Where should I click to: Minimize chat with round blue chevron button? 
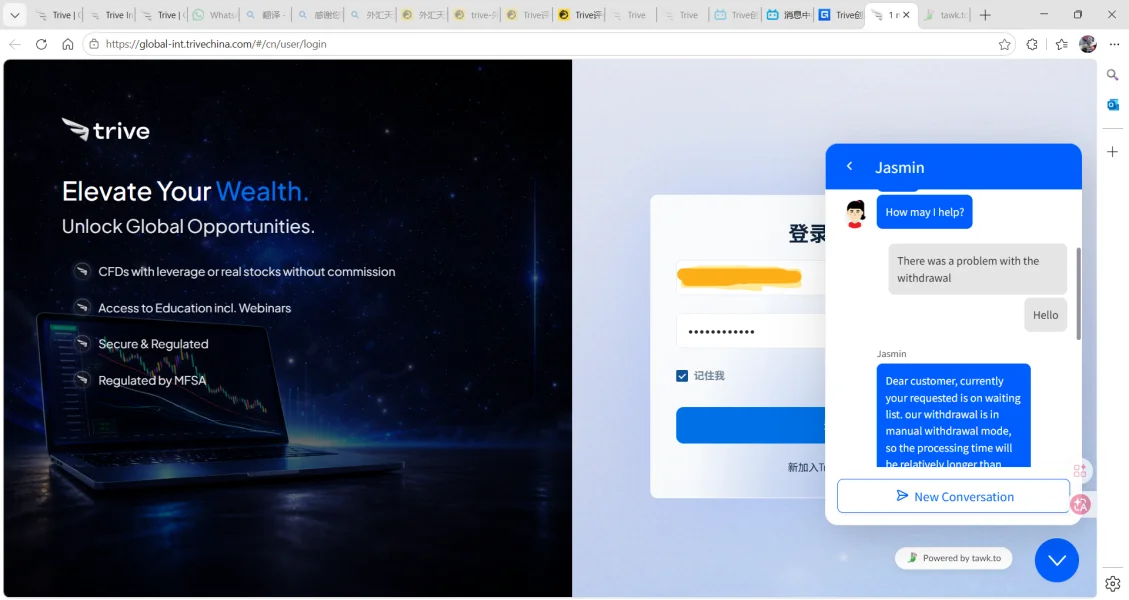pyautogui.click(x=1056, y=560)
